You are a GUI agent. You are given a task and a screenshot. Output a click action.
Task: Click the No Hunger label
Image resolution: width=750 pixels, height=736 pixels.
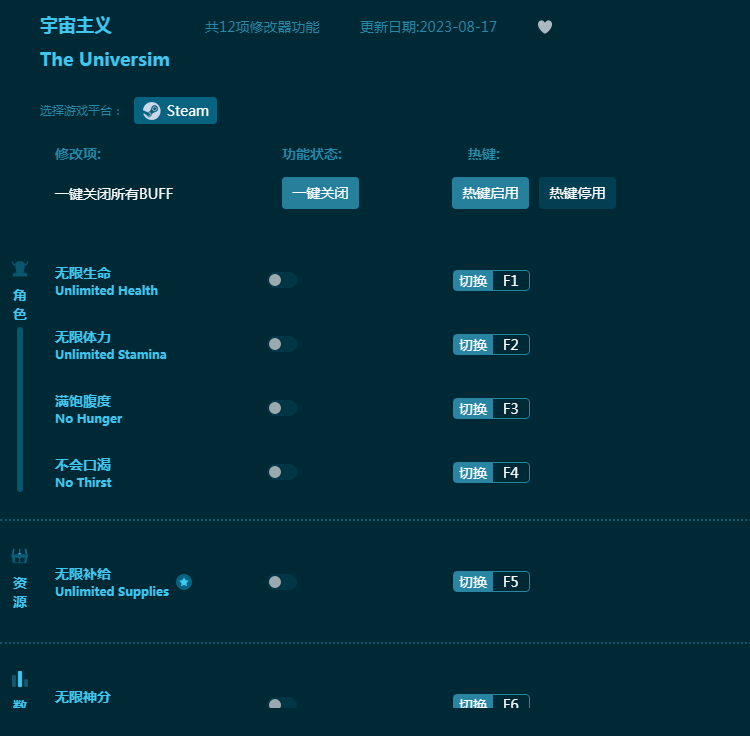click(88, 419)
